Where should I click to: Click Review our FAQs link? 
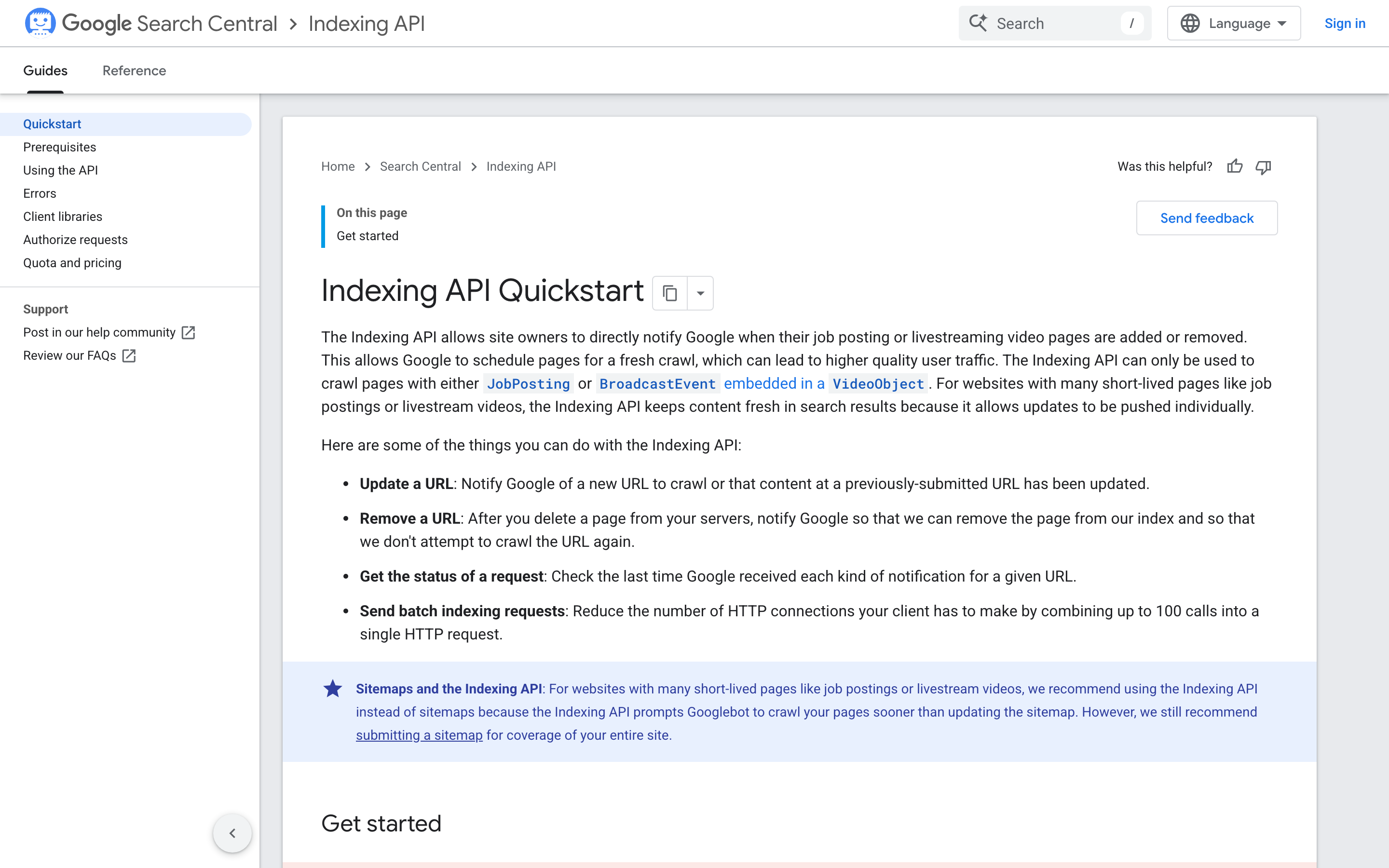pos(69,356)
